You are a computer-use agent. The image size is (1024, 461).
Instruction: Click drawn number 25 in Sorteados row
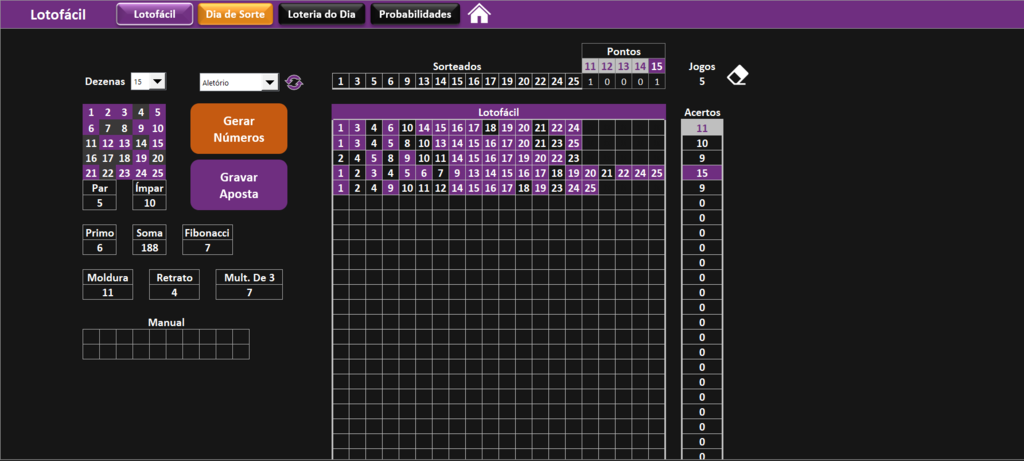click(x=573, y=82)
